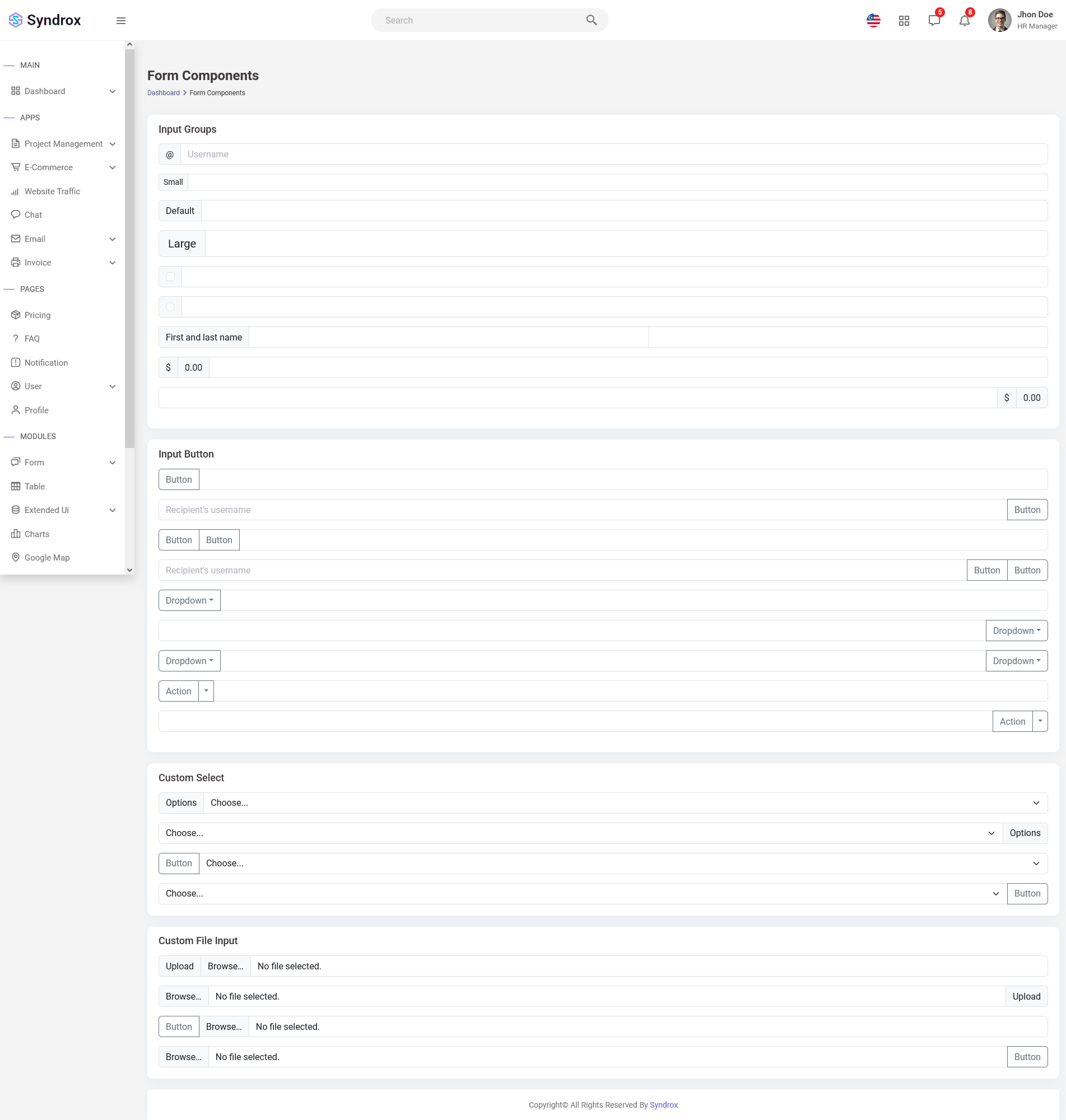This screenshot has height=1120, width=1066.
Task: Click the Dashboard breadcrumb link
Action: tap(163, 93)
